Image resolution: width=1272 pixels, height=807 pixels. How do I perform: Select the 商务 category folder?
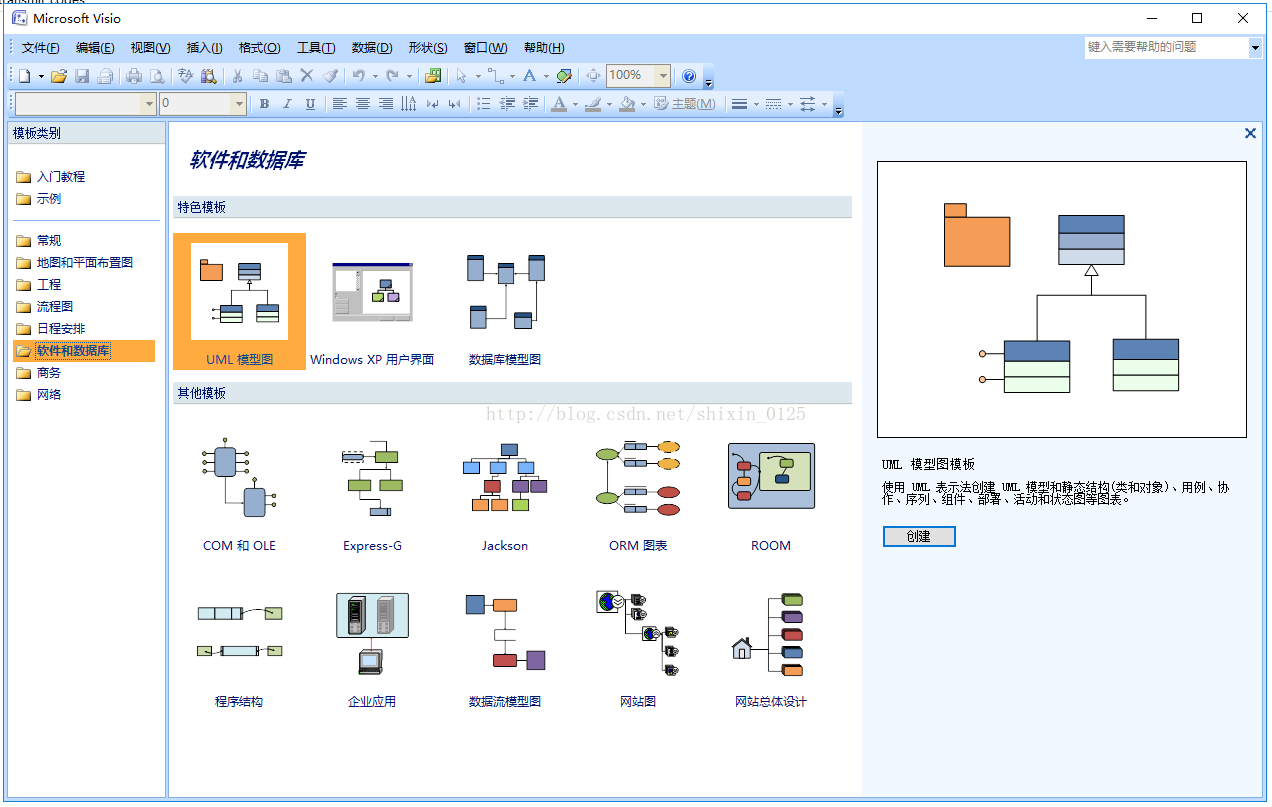(38, 373)
